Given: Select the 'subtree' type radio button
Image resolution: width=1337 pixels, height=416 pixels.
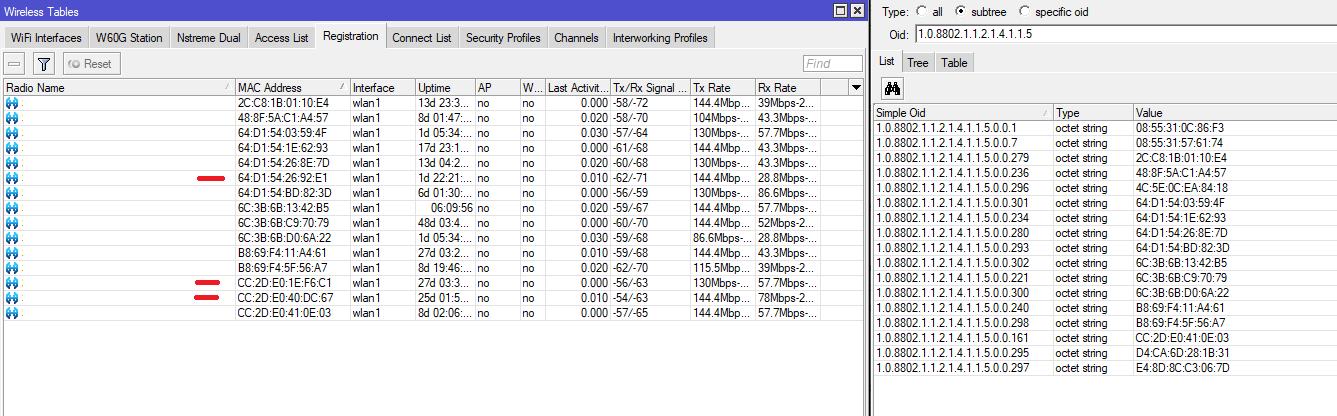Looking at the screenshot, I should pyautogui.click(x=961, y=11).
